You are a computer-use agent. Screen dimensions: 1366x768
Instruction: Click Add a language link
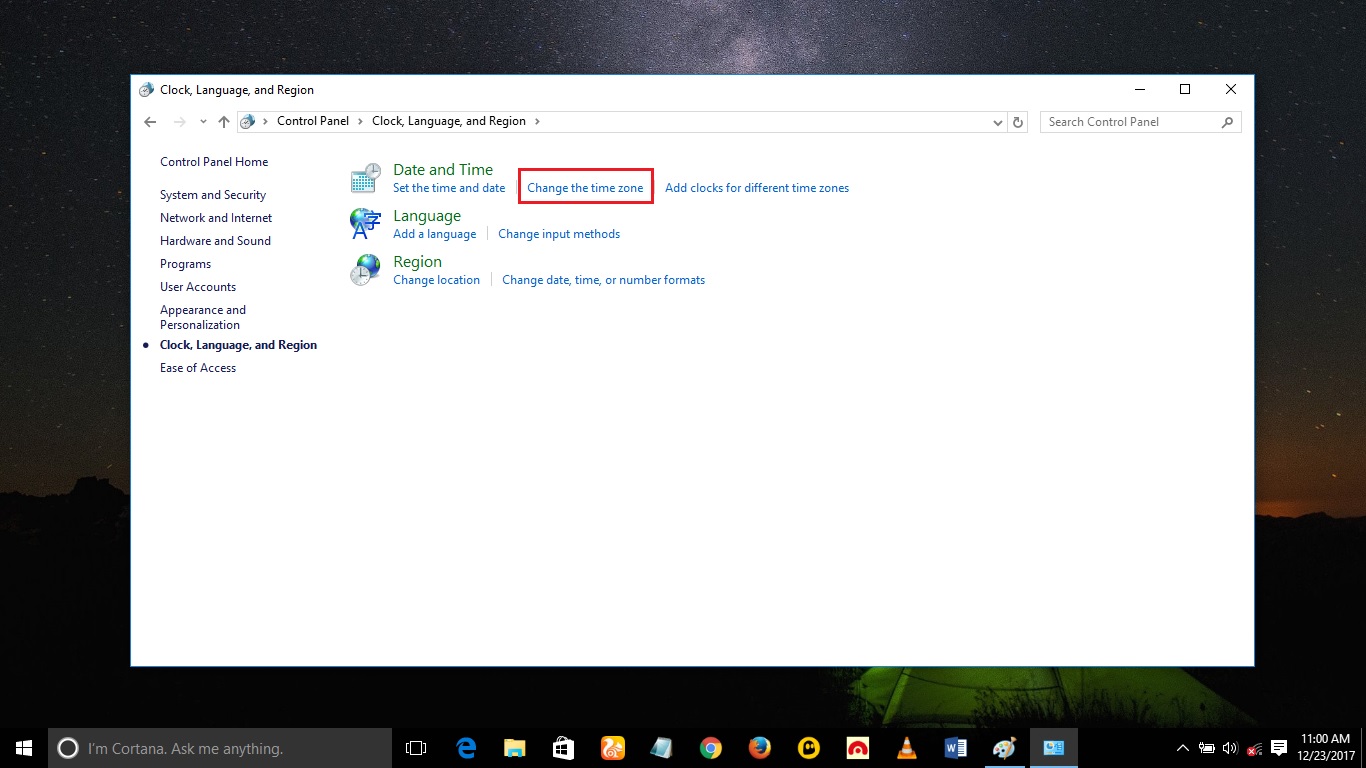435,234
